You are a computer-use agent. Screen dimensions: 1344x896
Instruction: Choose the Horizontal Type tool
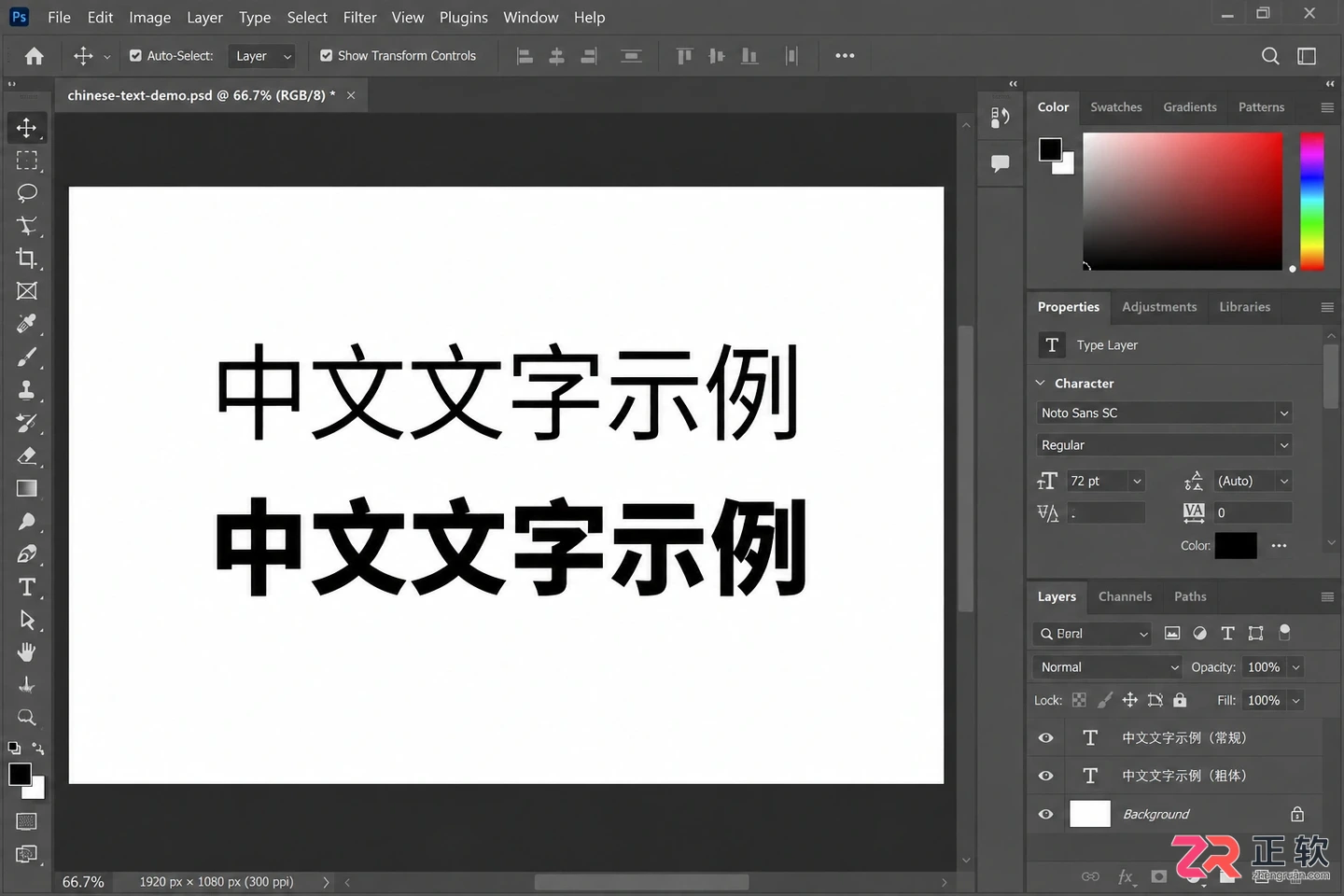click(27, 587)
